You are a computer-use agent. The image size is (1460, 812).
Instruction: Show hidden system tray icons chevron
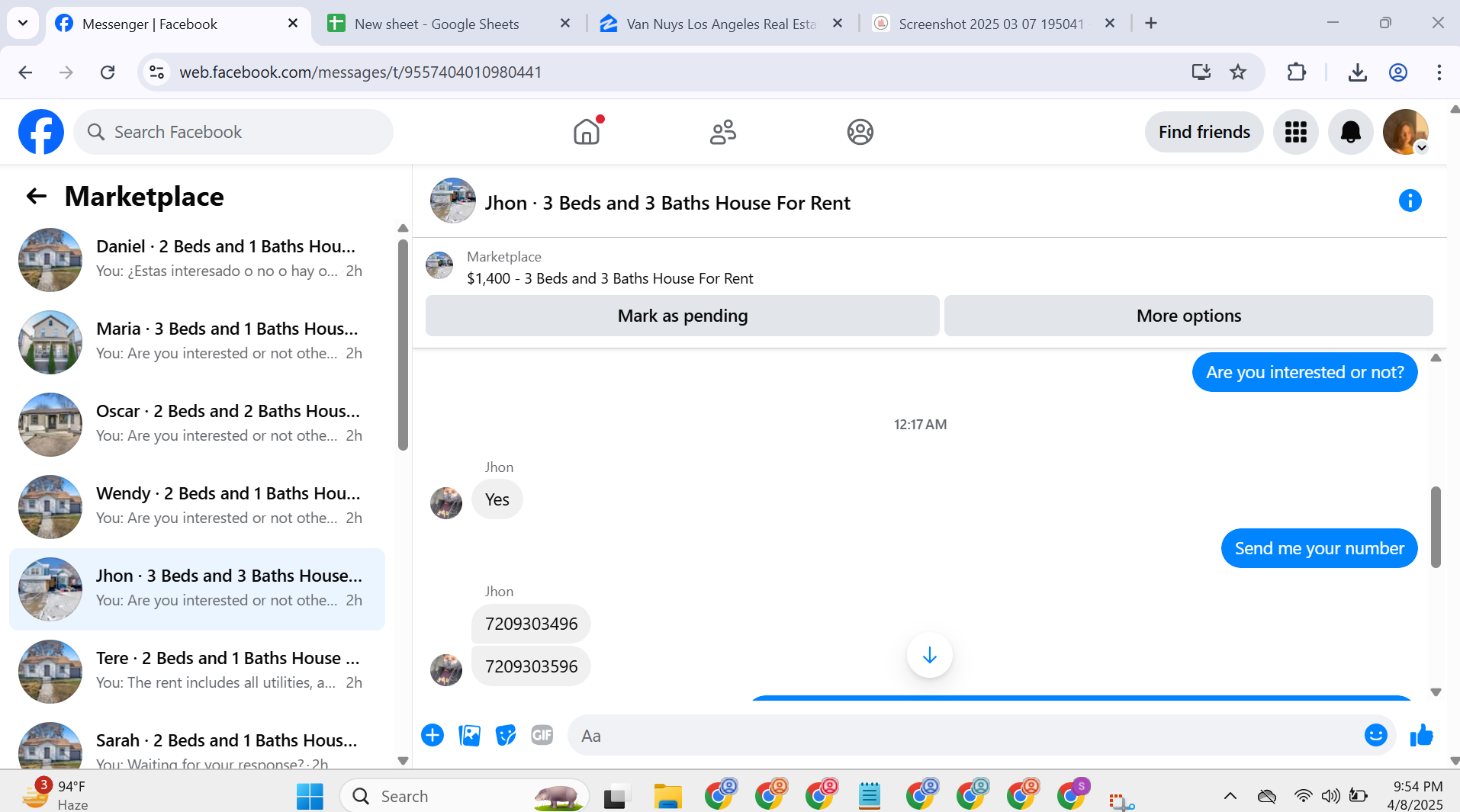[1230, 796]
